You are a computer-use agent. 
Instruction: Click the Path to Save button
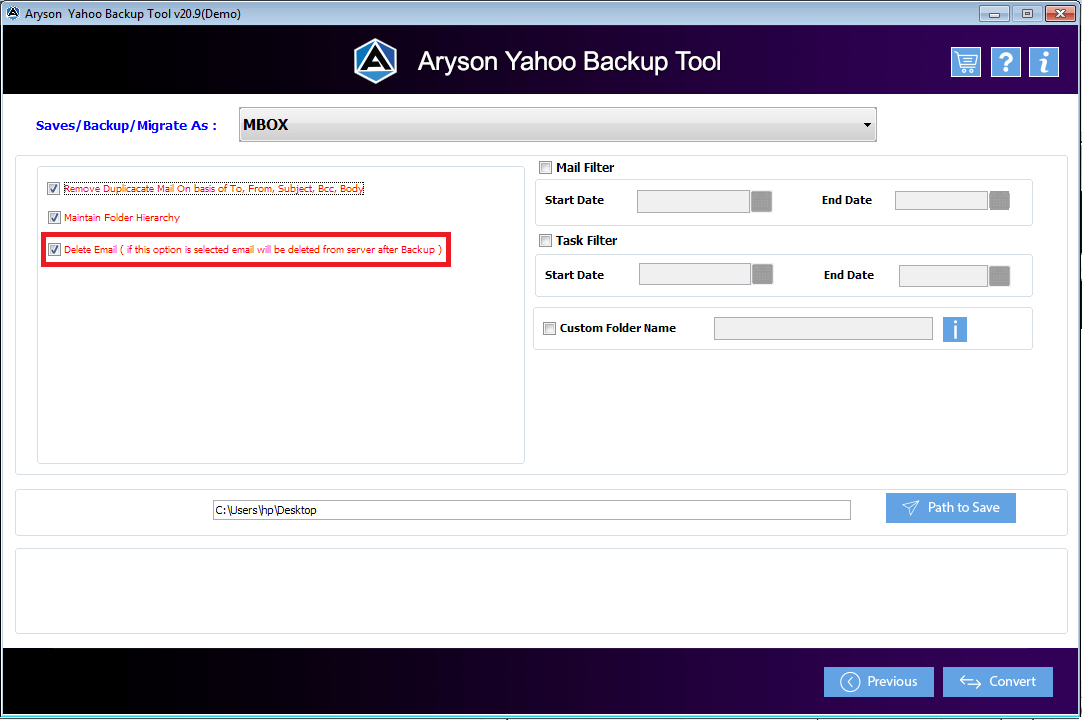pyautogui.click(x=950, y=507)
